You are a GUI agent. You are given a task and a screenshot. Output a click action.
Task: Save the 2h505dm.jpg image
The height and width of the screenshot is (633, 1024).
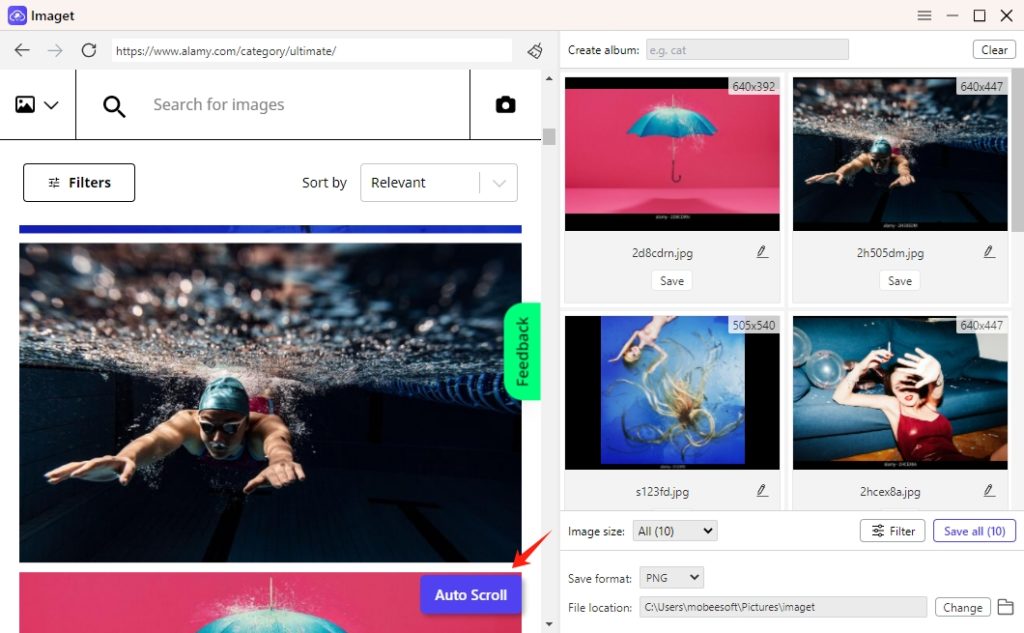coord(899,280)
